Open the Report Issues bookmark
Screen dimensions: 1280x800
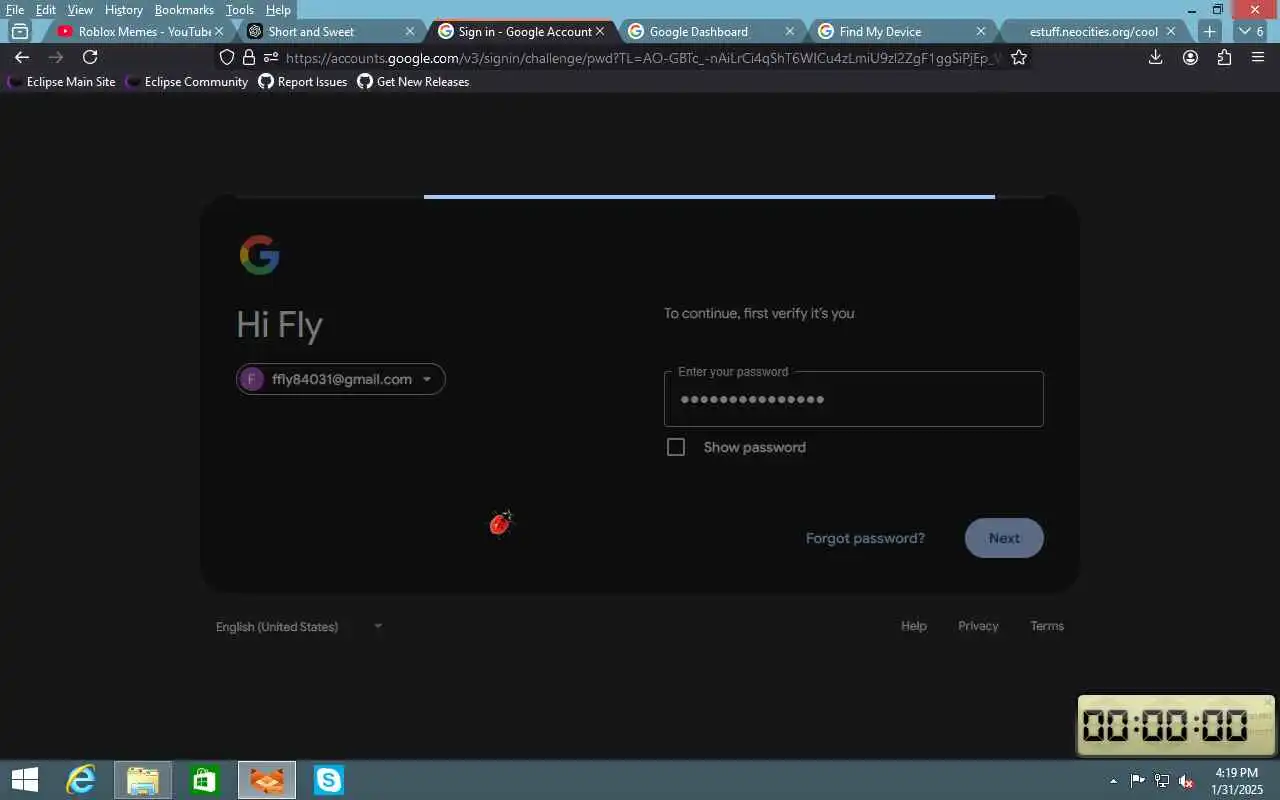(303, 82)
